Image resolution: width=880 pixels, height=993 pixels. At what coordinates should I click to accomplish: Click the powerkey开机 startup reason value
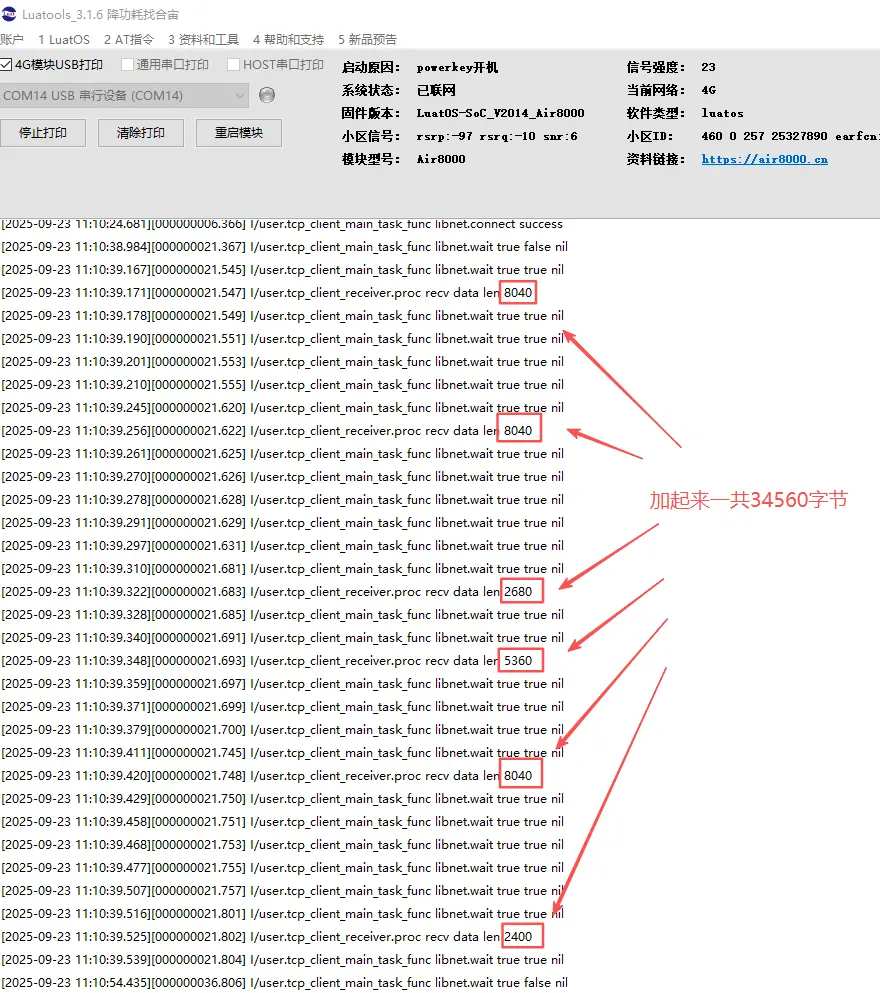(457, 67)
